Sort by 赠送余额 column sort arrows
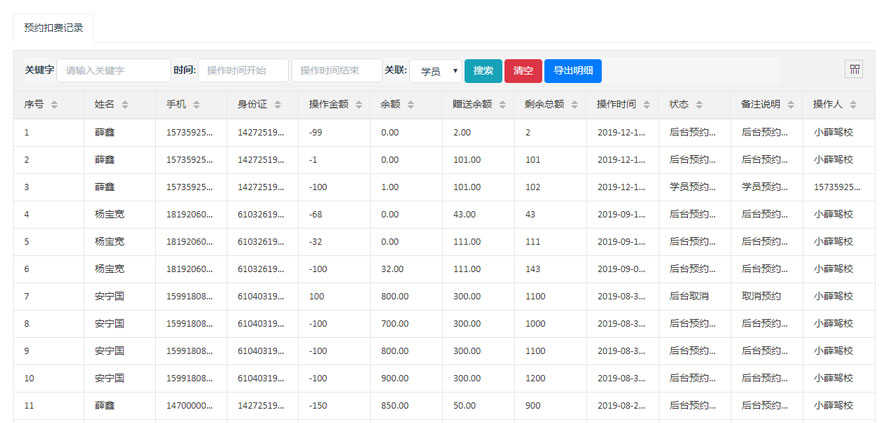Viewport: 885px width, 423px height. (502, 105)
